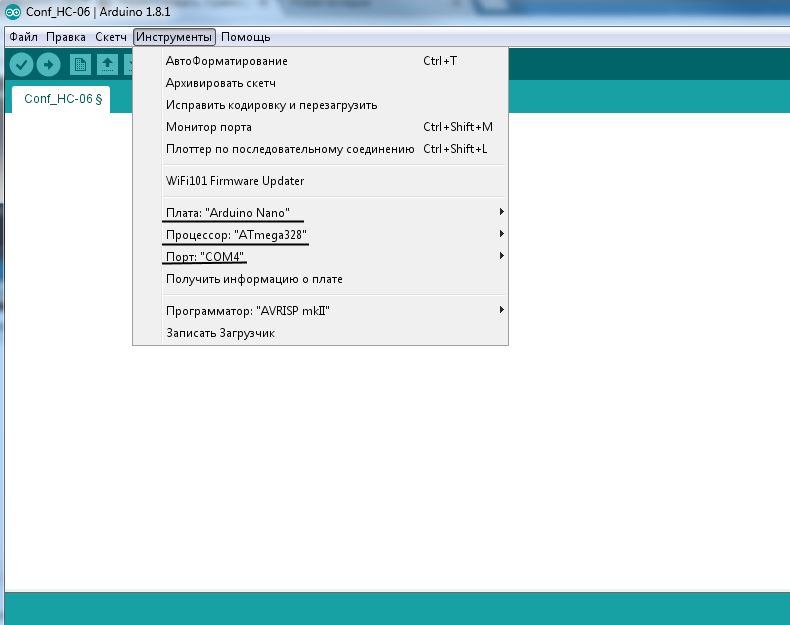The height and width of the screenshot is (625, 790).
Task: Click the Upload arrow toolbar icon
Action: point(48,64)
